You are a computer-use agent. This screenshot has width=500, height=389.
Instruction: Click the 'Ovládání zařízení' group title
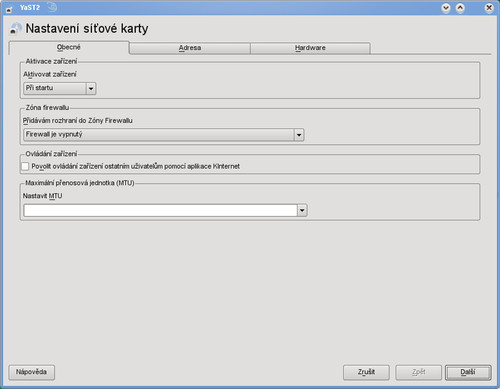click(x=51, y=154)
